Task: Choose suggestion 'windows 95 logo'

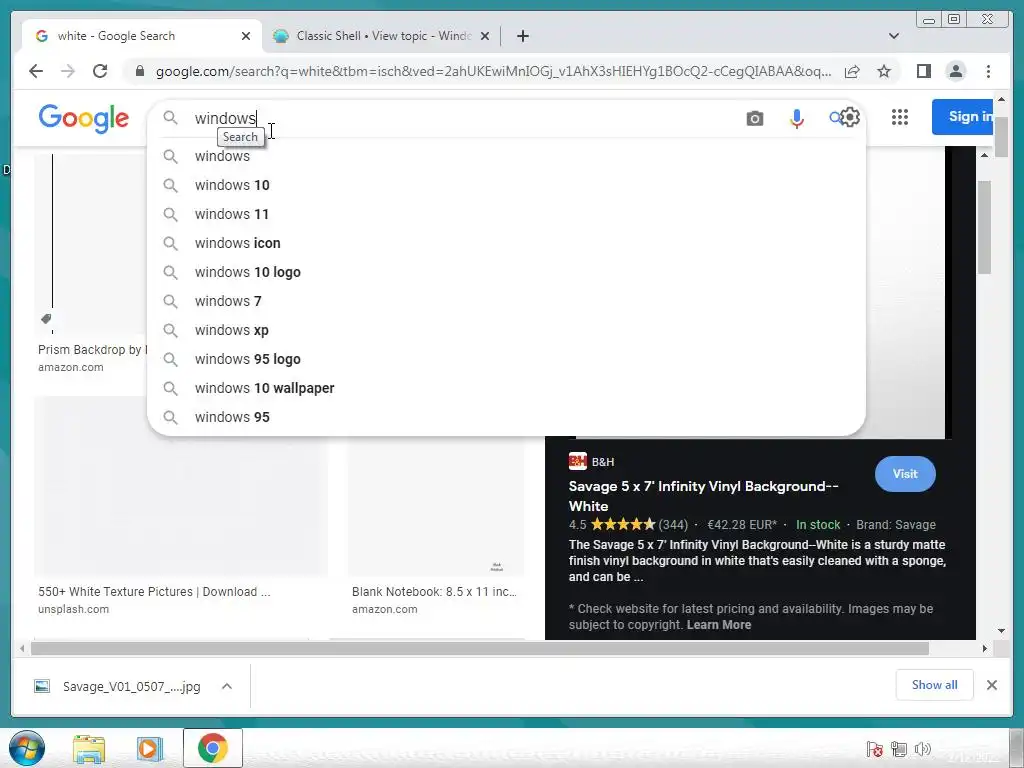Action: 506,359
